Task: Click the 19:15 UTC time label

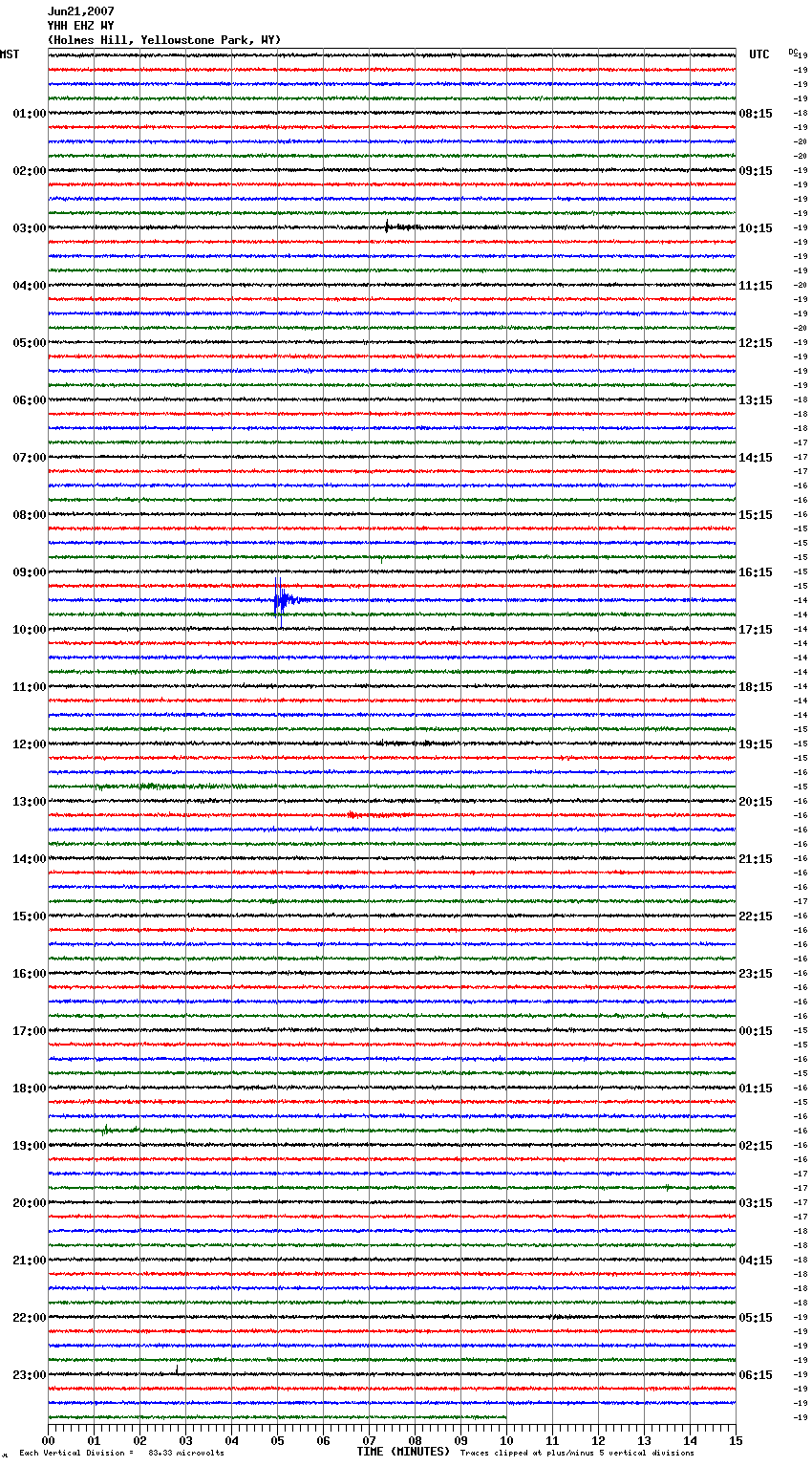Action: click(x=756, y=744)
